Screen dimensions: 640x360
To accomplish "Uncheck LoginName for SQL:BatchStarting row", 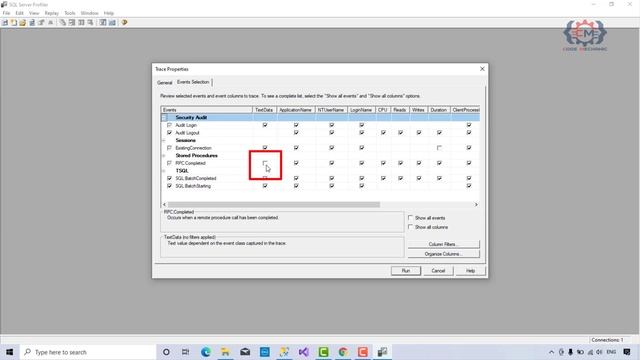I will coord(362,186).
